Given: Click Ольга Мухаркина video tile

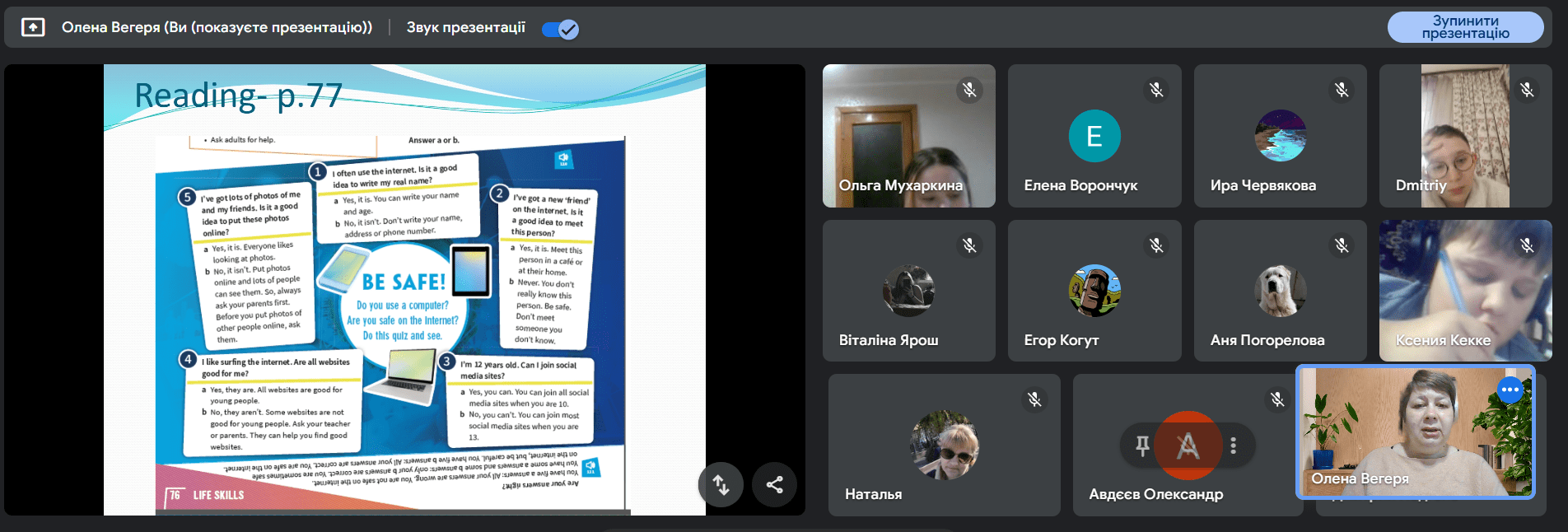Looking at the screenshot, I should (909, 136).
